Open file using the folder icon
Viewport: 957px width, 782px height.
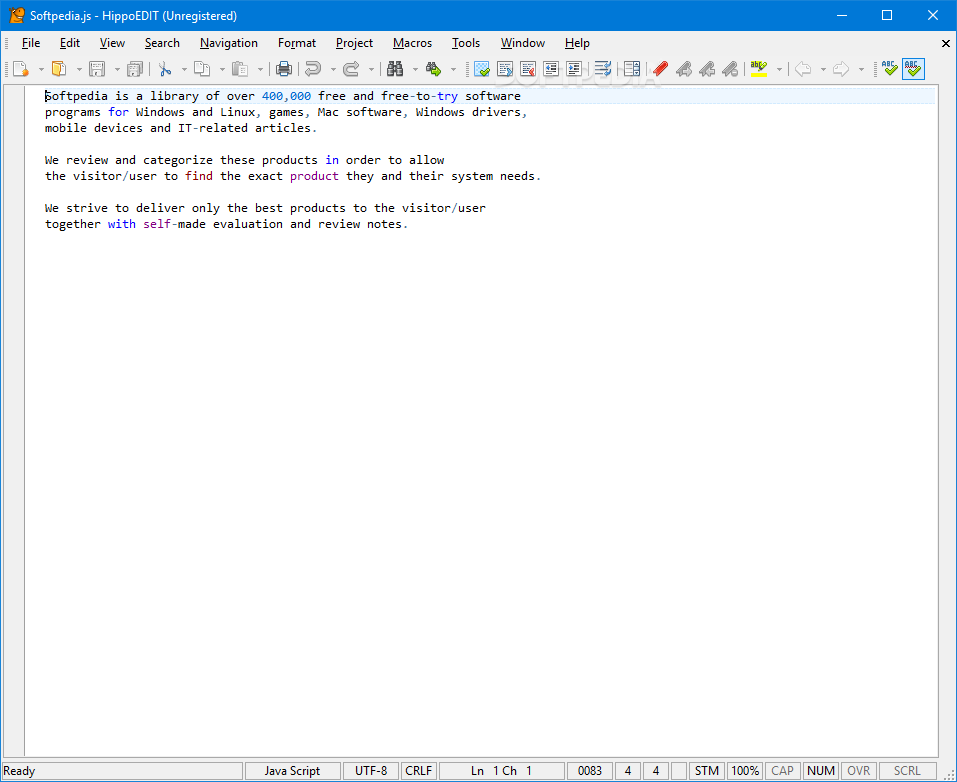click(x=59, y=69)
